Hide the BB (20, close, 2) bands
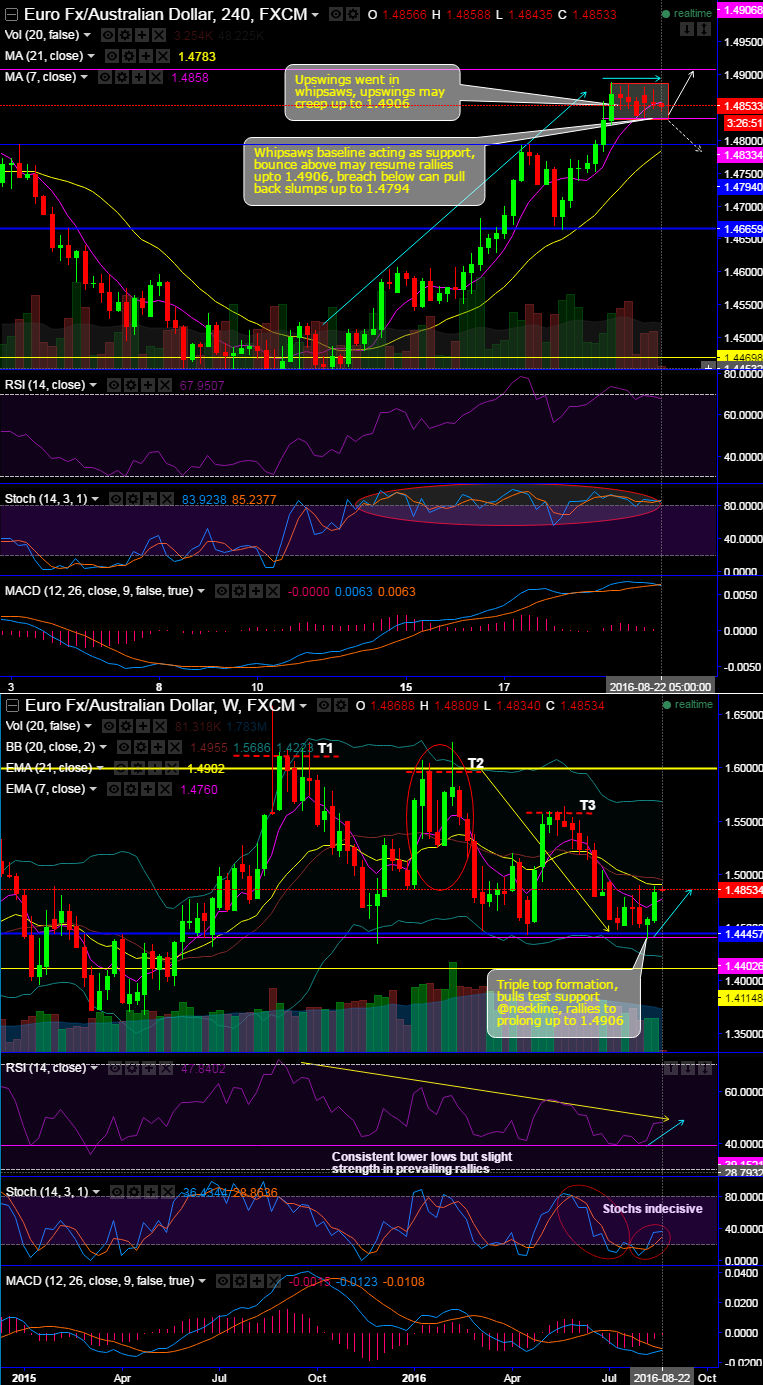The width and height of the screenshot is (763, 1385). (x=125, y=747)
